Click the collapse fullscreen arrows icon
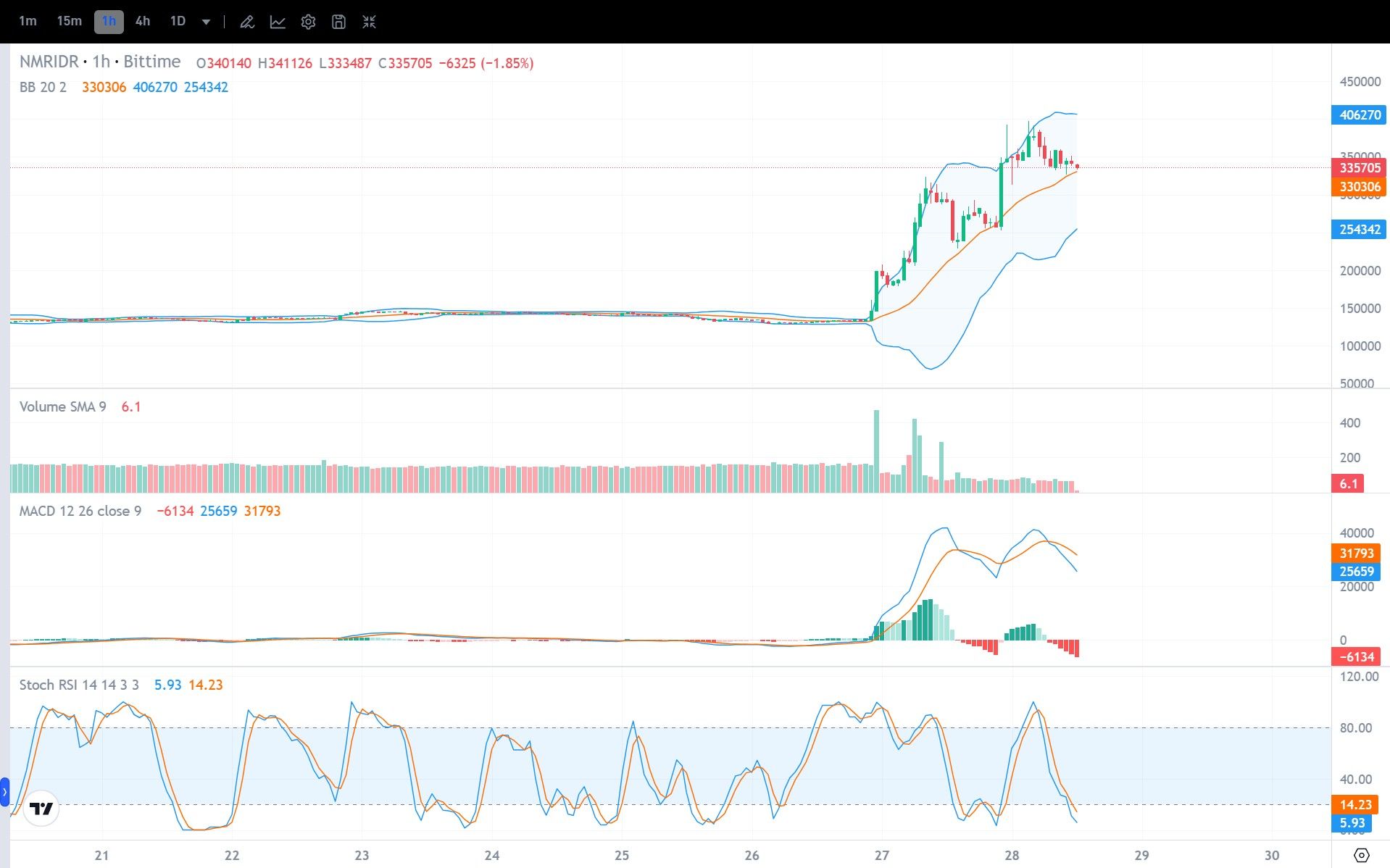Viewport: 1390px width, 868px height. [x=369, y=22]
